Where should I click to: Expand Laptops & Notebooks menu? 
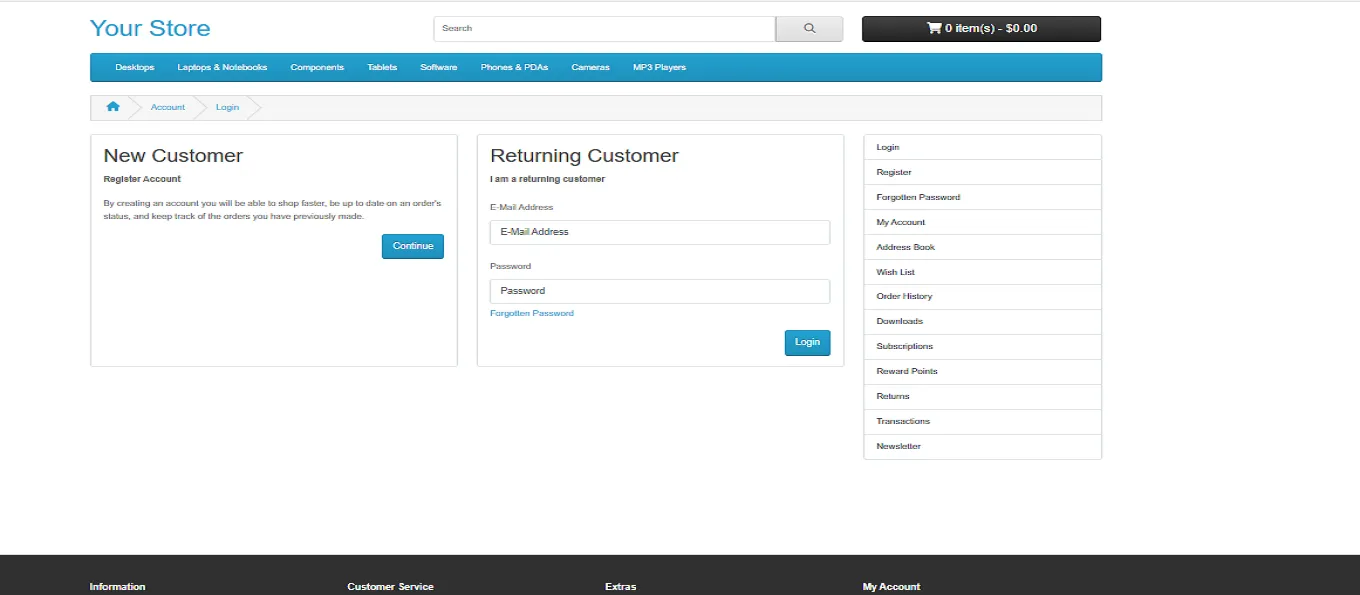click(222, 67)
